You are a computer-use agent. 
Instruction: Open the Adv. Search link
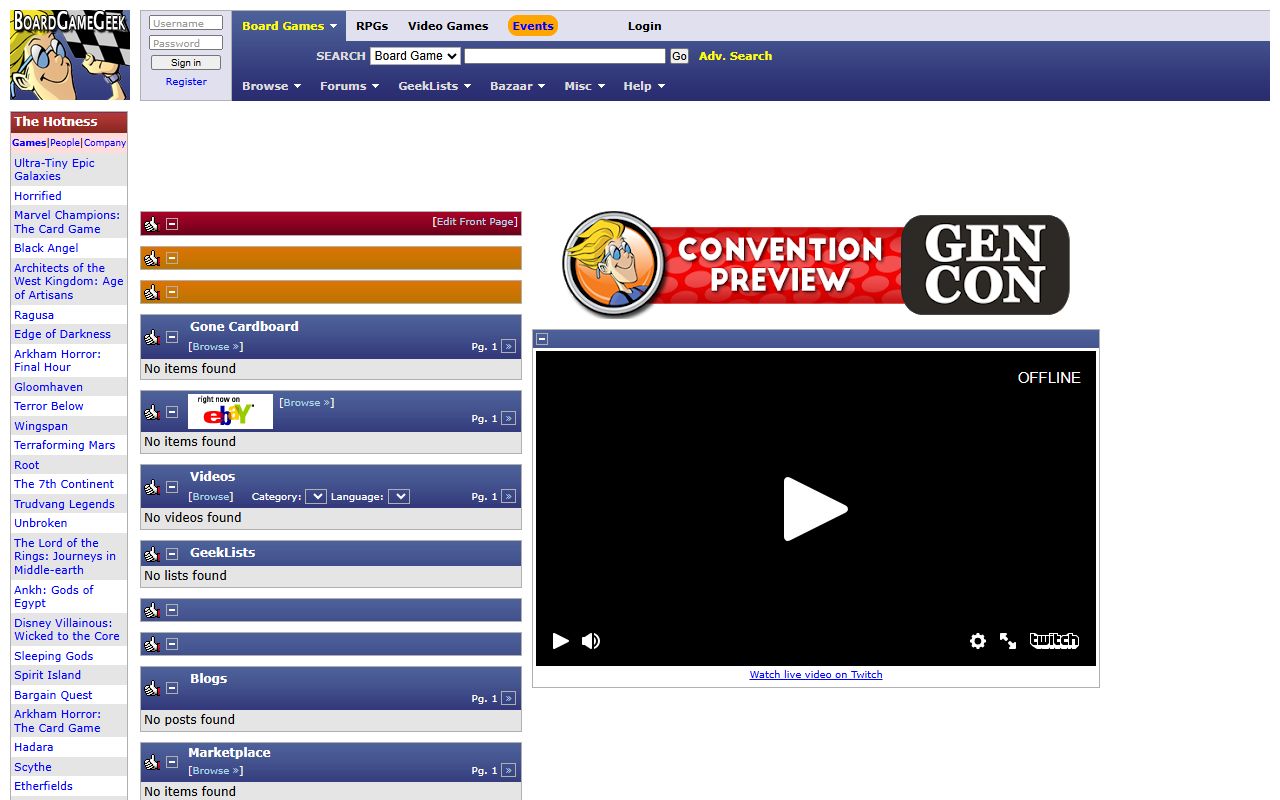[735, 56]
